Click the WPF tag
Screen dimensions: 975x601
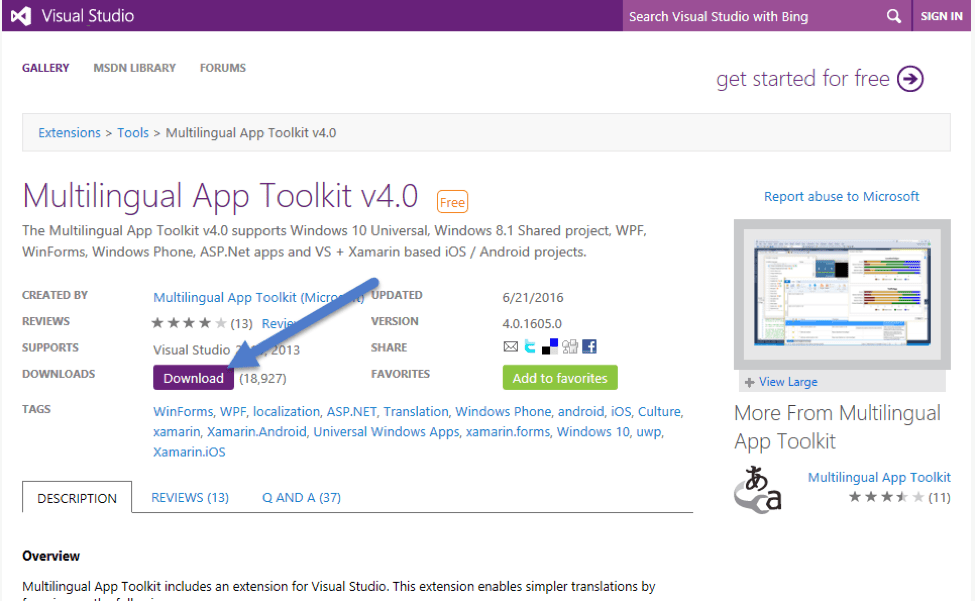(x=233, y=411)
